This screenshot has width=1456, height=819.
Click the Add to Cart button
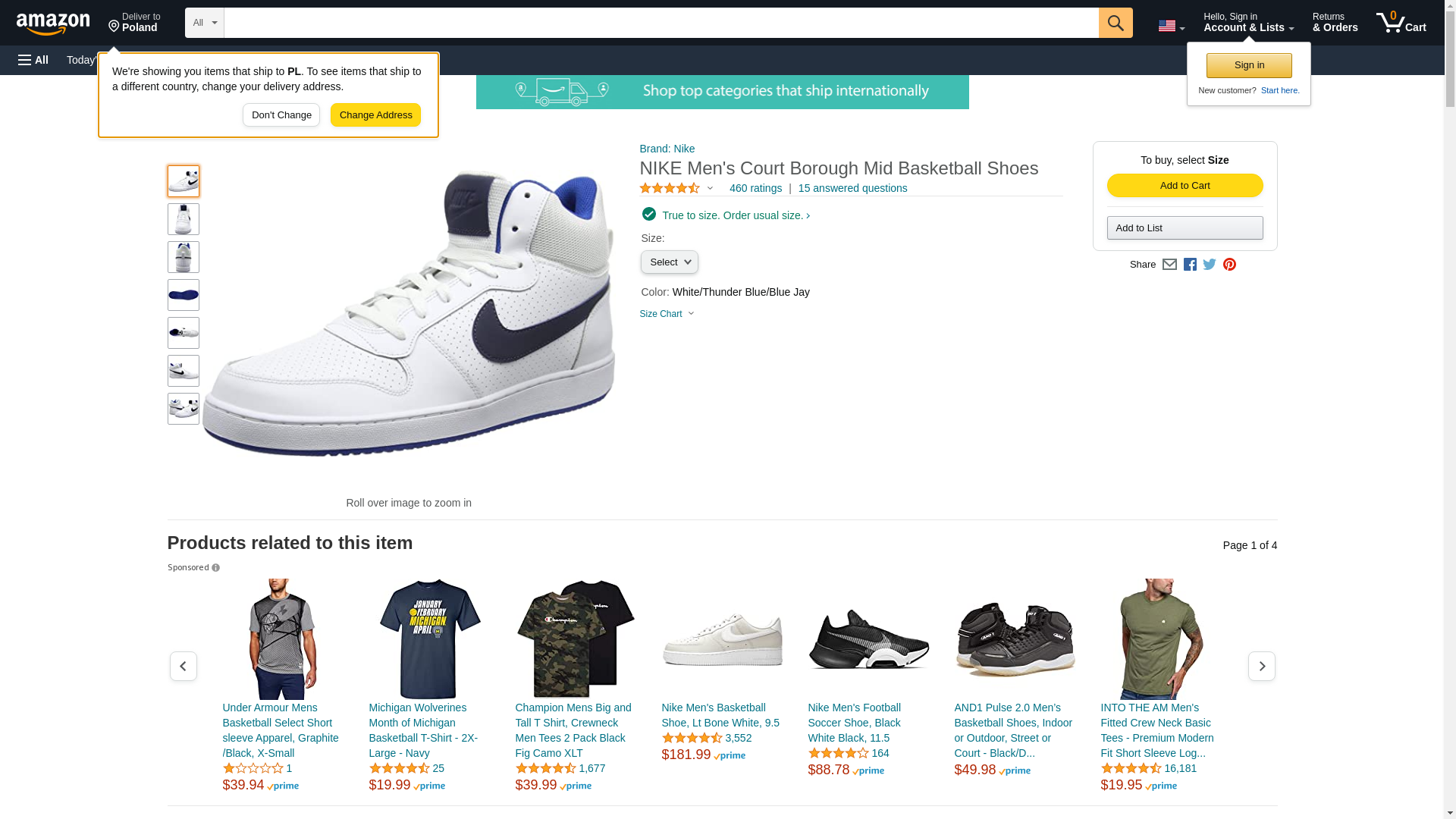(x=1185, y=186)
